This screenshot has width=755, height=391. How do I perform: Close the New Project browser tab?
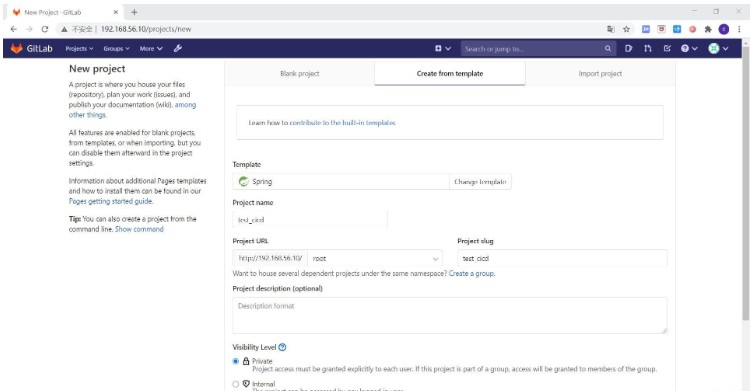[116, 12]
